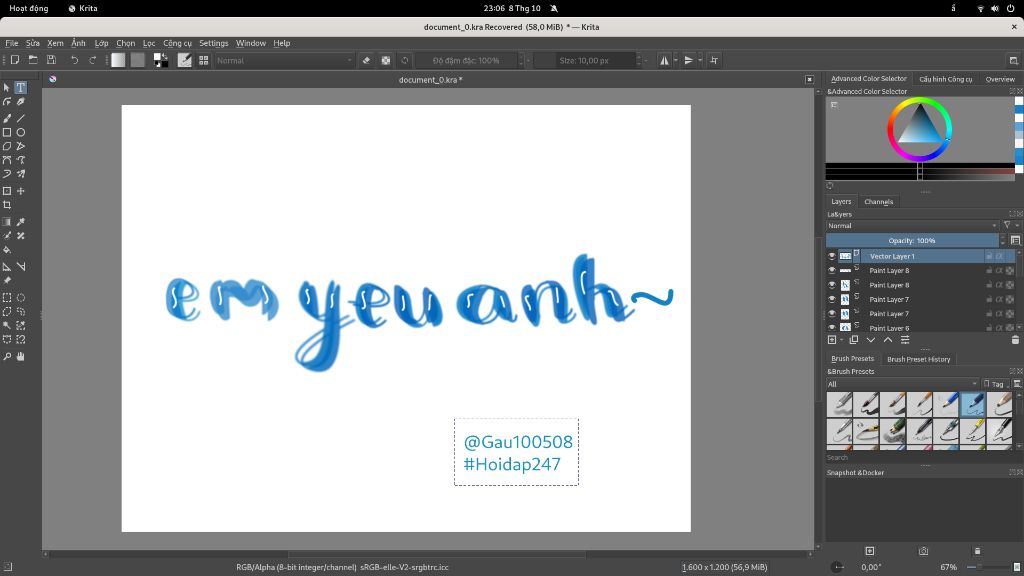
Task: Open the vertical mirror options dropdown arrow
Action: [699, 60]
